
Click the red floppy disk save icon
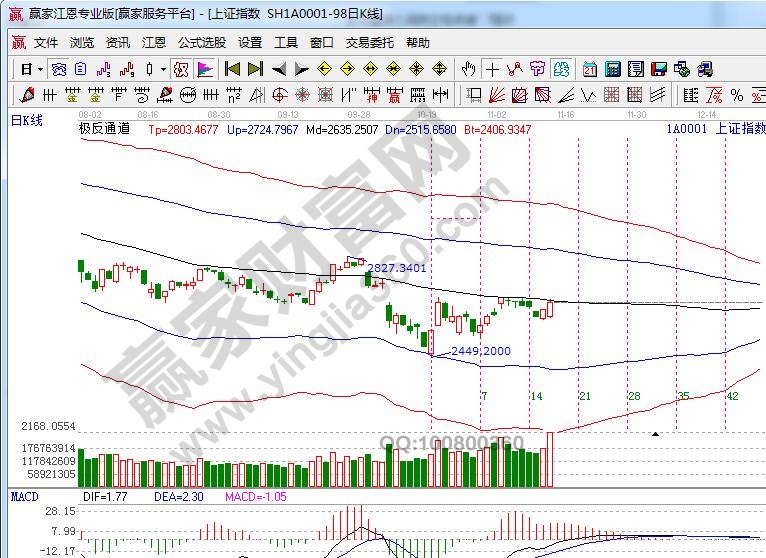(x=658, y=69)
